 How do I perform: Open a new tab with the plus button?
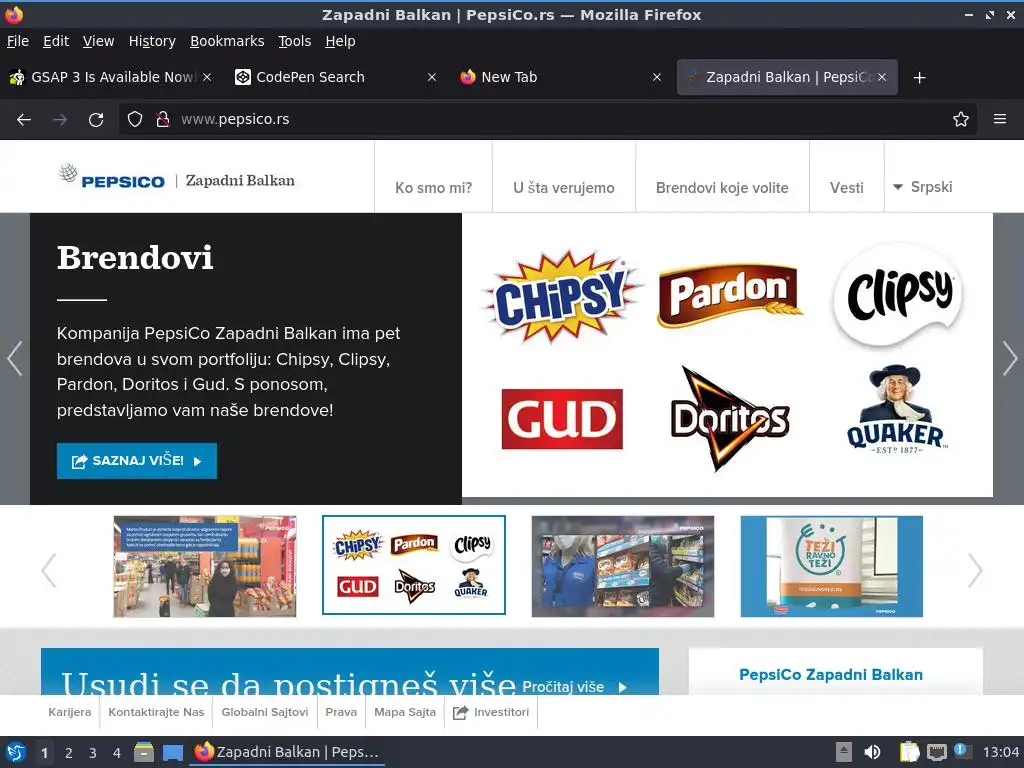920,78
